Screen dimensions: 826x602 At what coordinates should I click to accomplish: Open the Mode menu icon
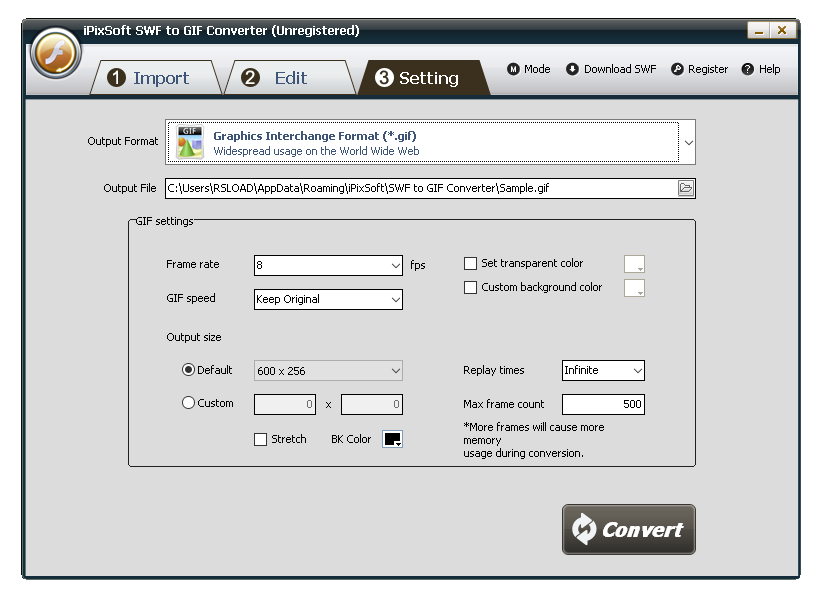click(512, 69)
